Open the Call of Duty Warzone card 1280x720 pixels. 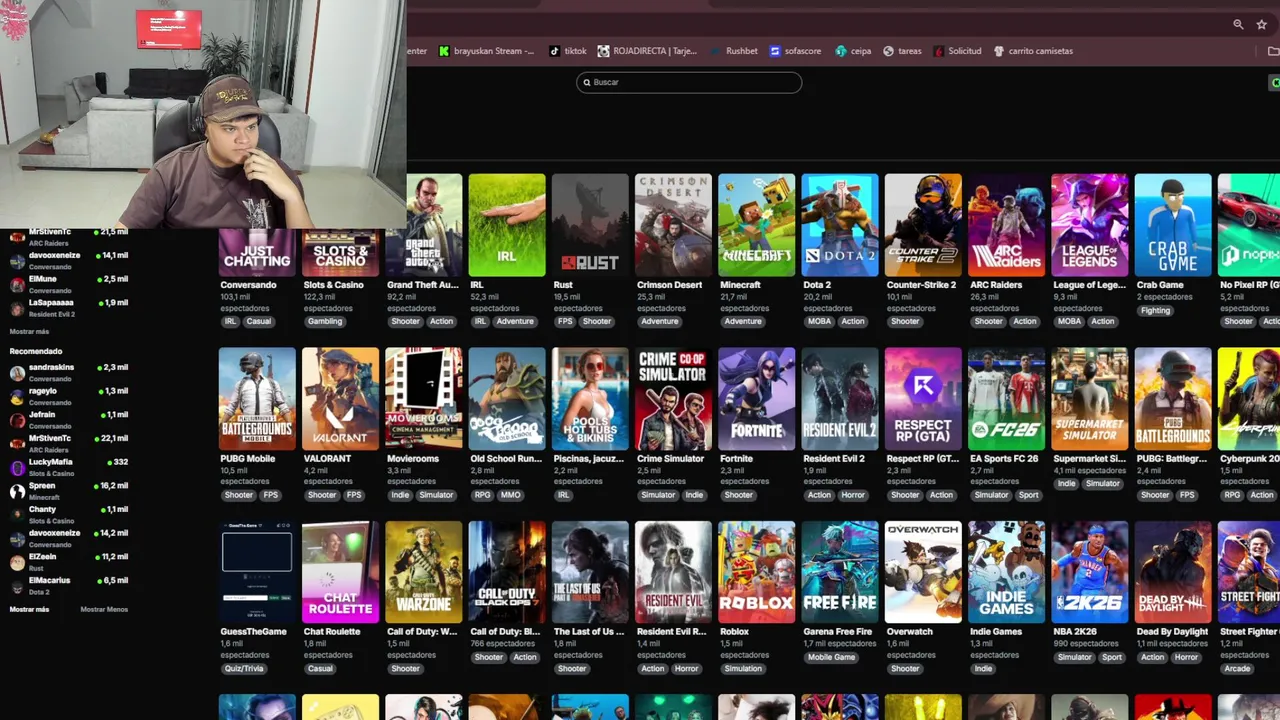pos(424,572)
